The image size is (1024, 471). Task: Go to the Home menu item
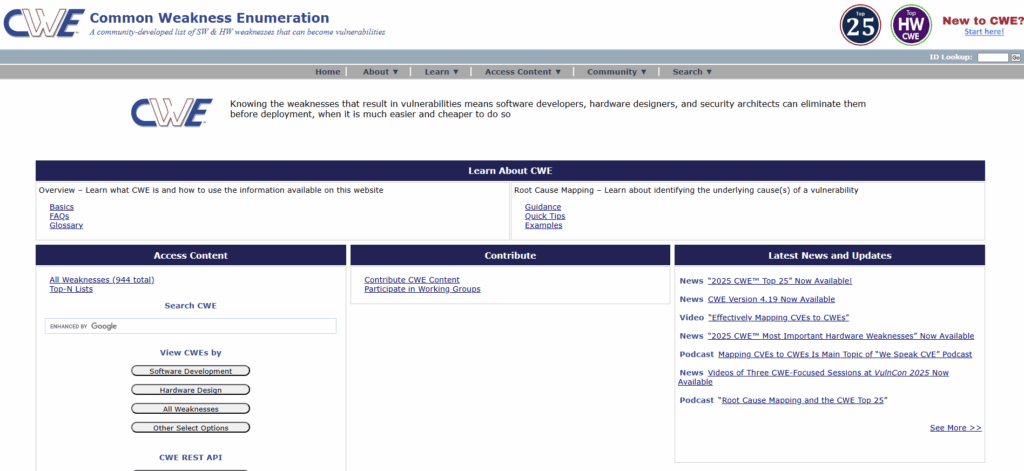click(327, 72)
